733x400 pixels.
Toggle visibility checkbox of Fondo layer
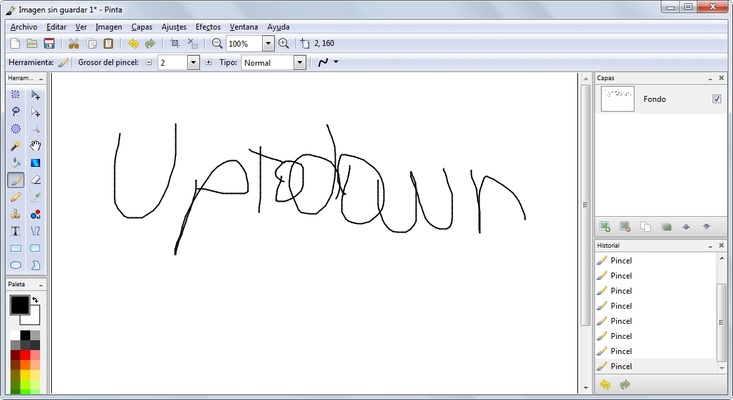(x=717, y=99)
